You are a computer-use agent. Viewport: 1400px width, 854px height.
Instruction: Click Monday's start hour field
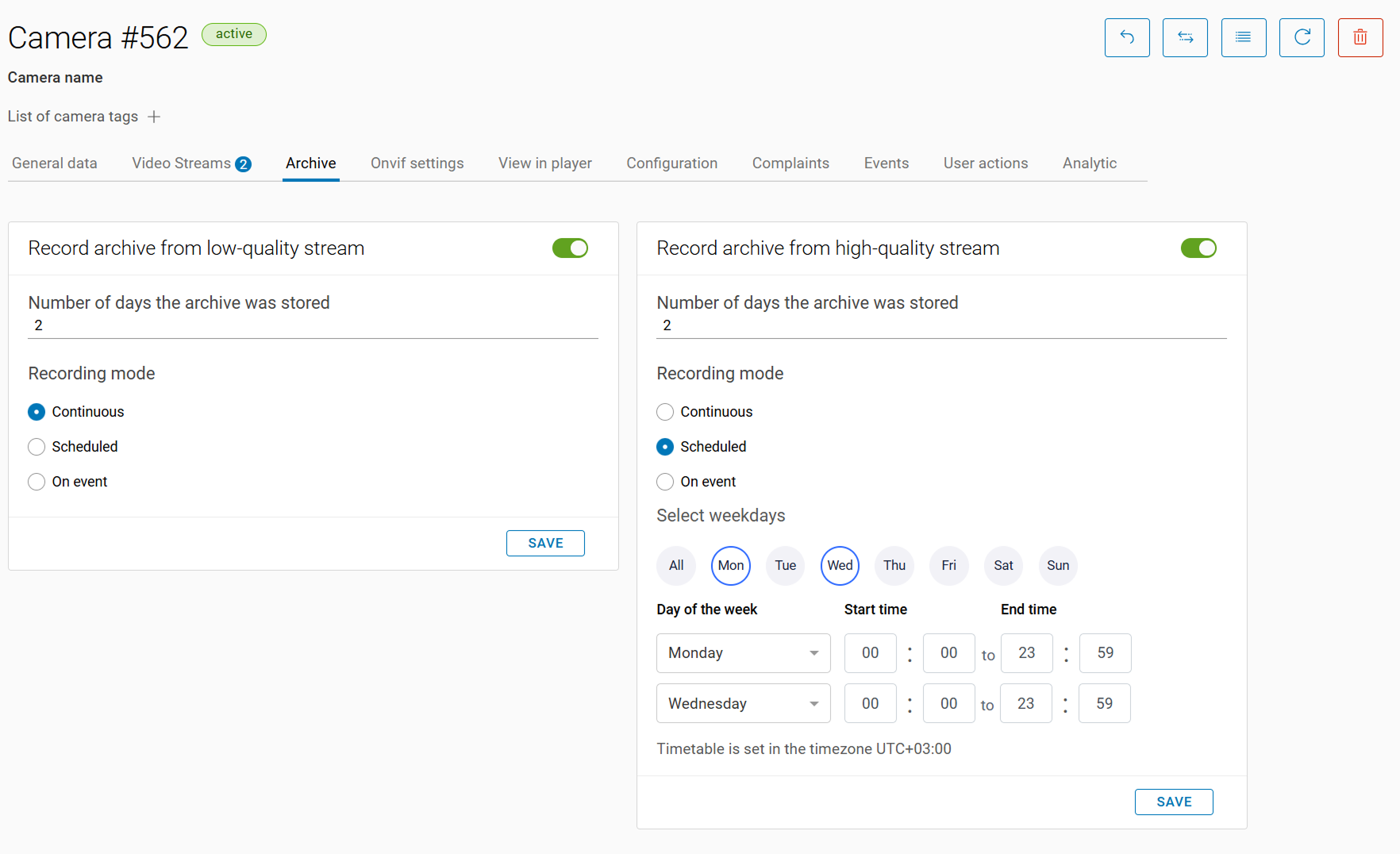click(x=870, y=653)
